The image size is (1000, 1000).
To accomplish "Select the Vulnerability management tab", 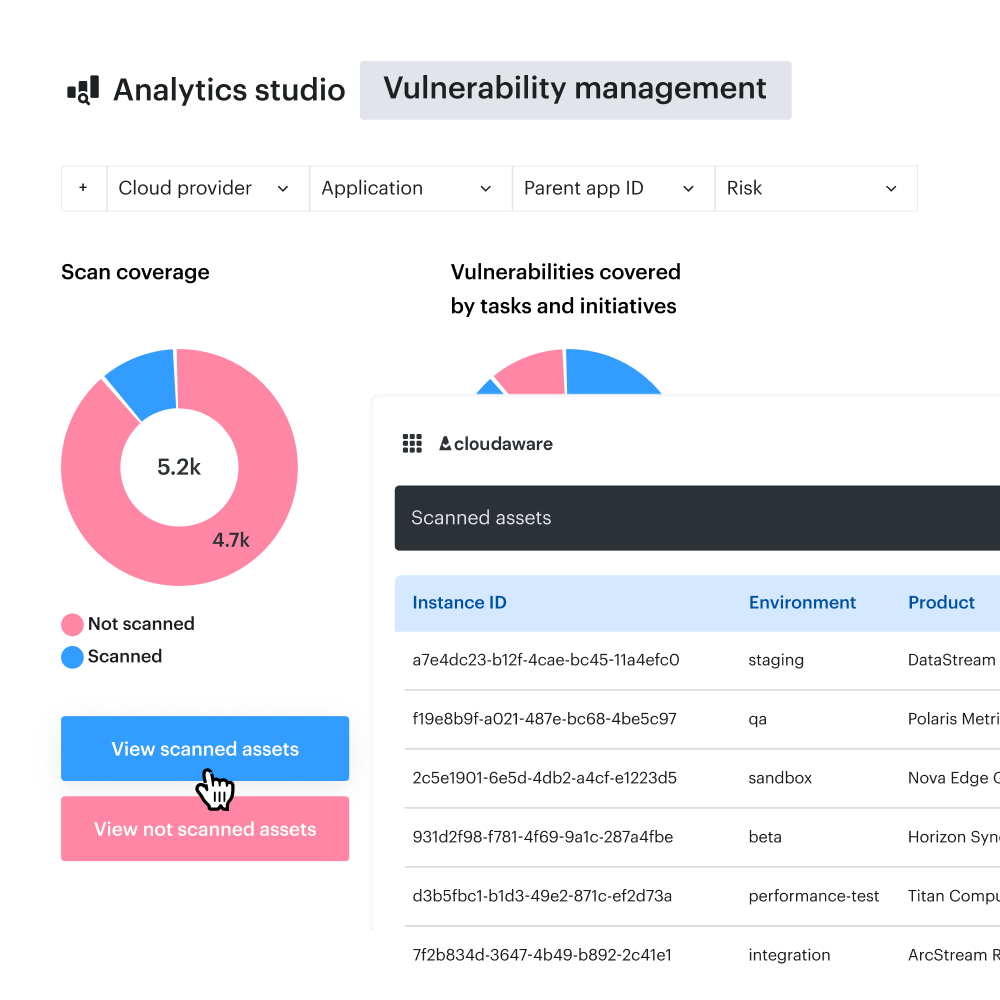I will click(575, 90).
